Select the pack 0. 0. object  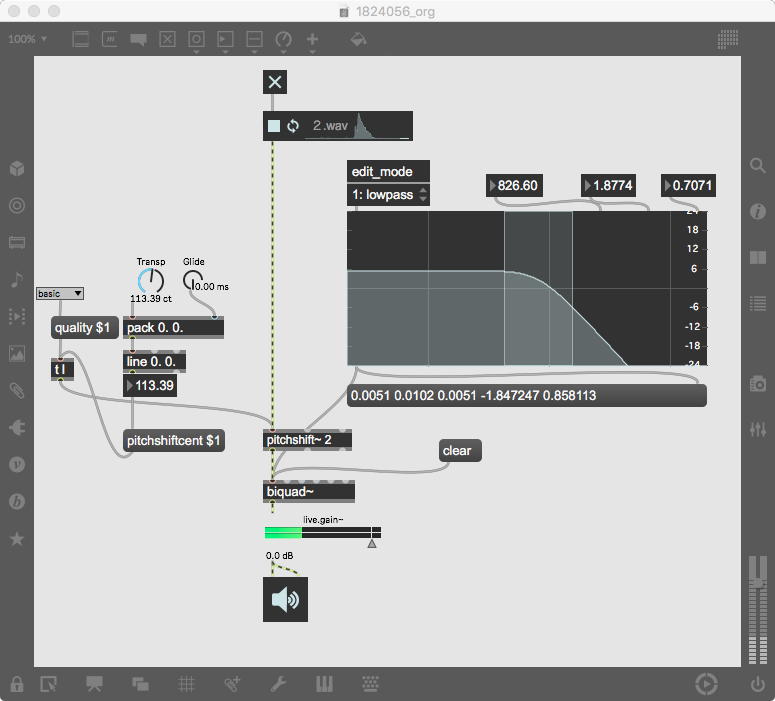173,328
